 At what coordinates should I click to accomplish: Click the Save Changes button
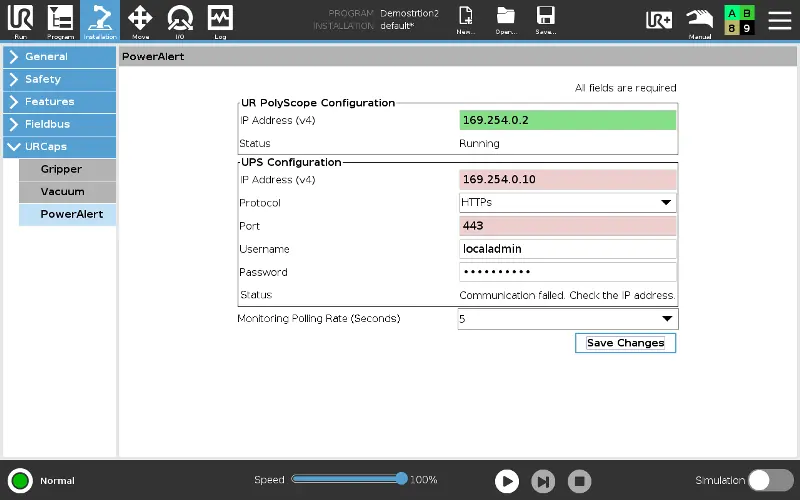pos(626,343)
